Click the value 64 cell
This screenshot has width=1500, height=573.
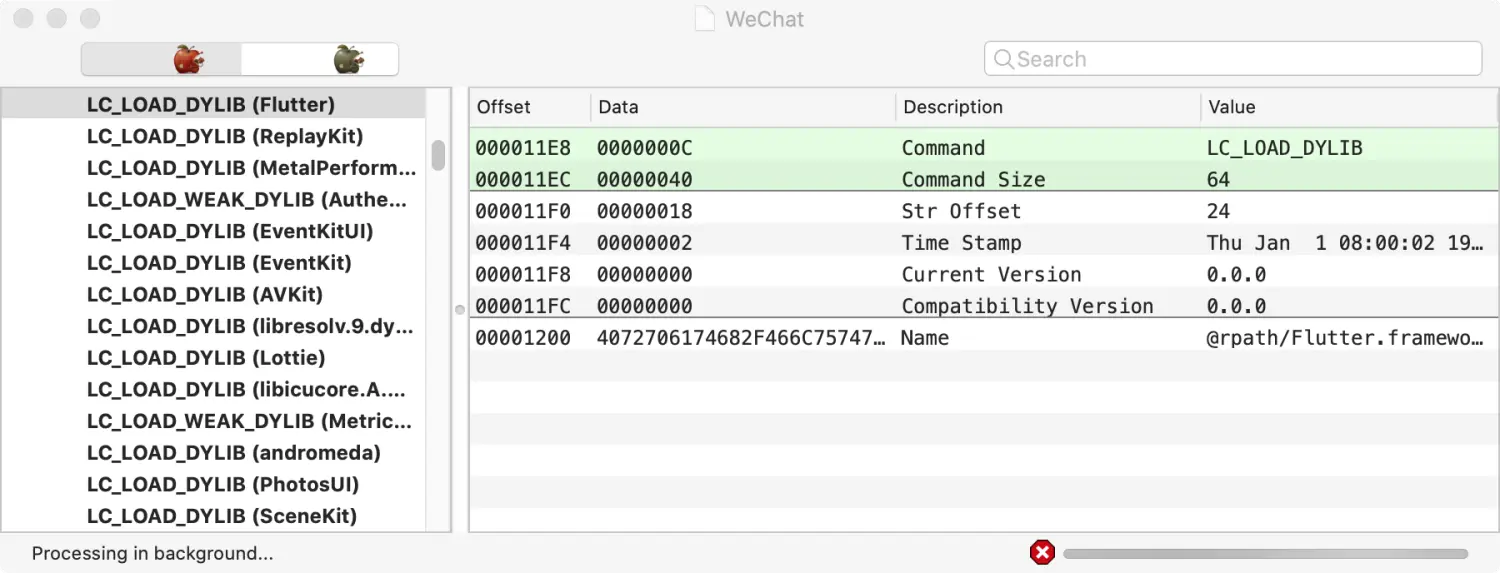[x=1218, y=180]
